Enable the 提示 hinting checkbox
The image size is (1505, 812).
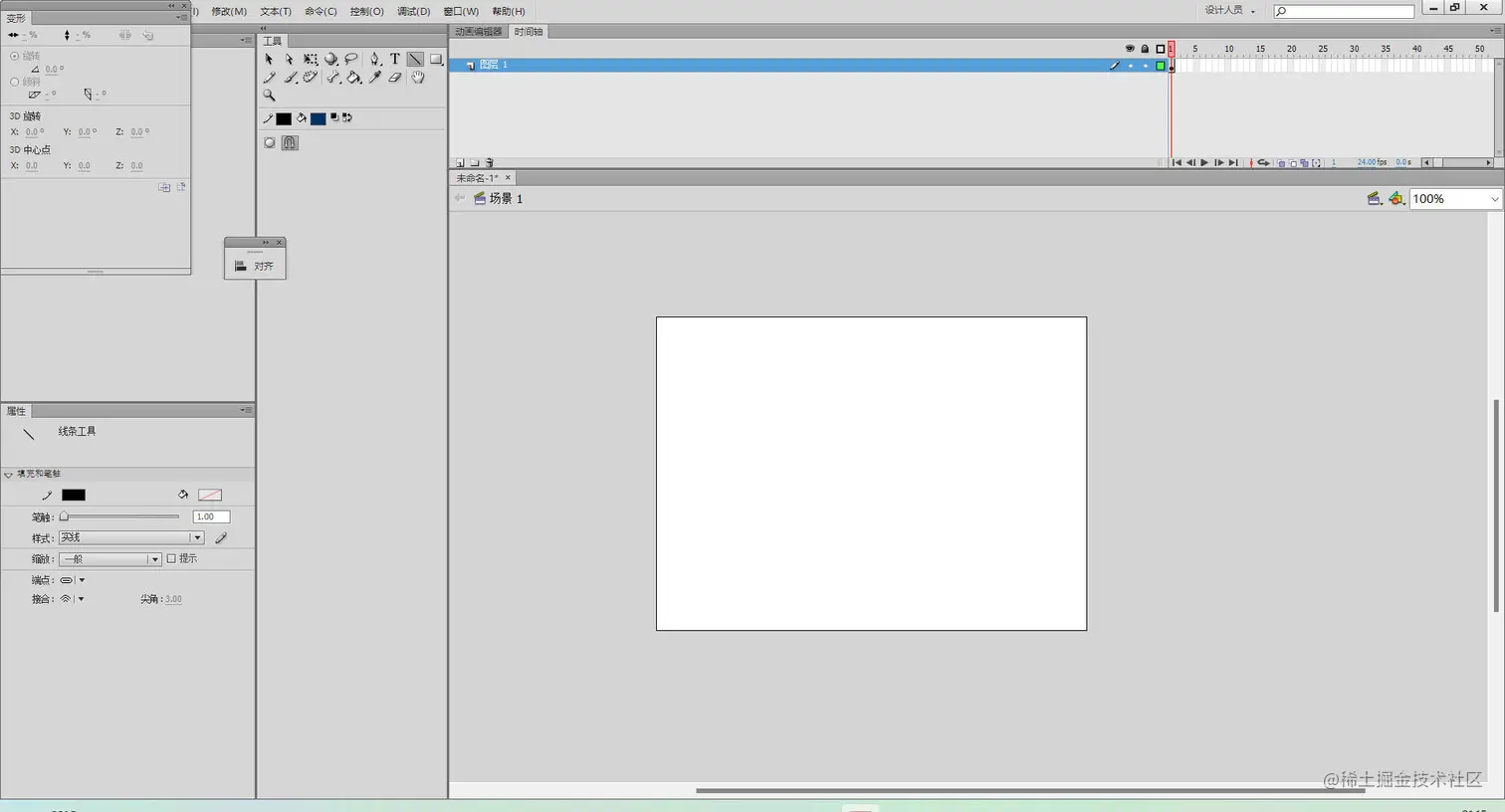coord(171,559)
